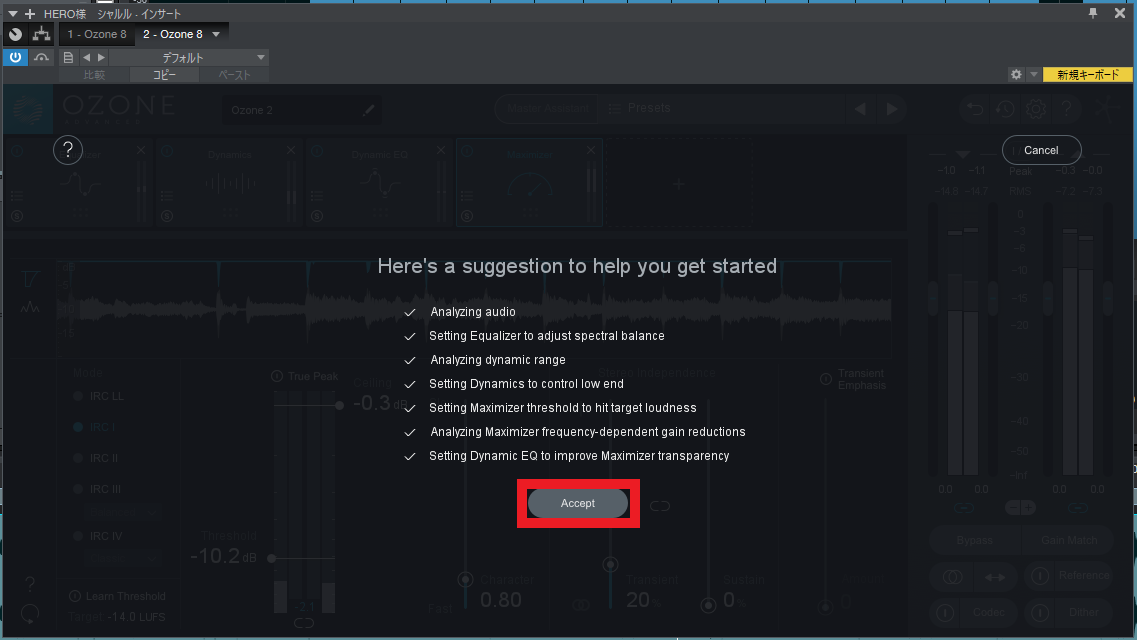Image resolution: width=1137 pixels, height=640 pixels.
Task: Click the pencil edit icon beside Ozone 2
Action: [369, 109]
